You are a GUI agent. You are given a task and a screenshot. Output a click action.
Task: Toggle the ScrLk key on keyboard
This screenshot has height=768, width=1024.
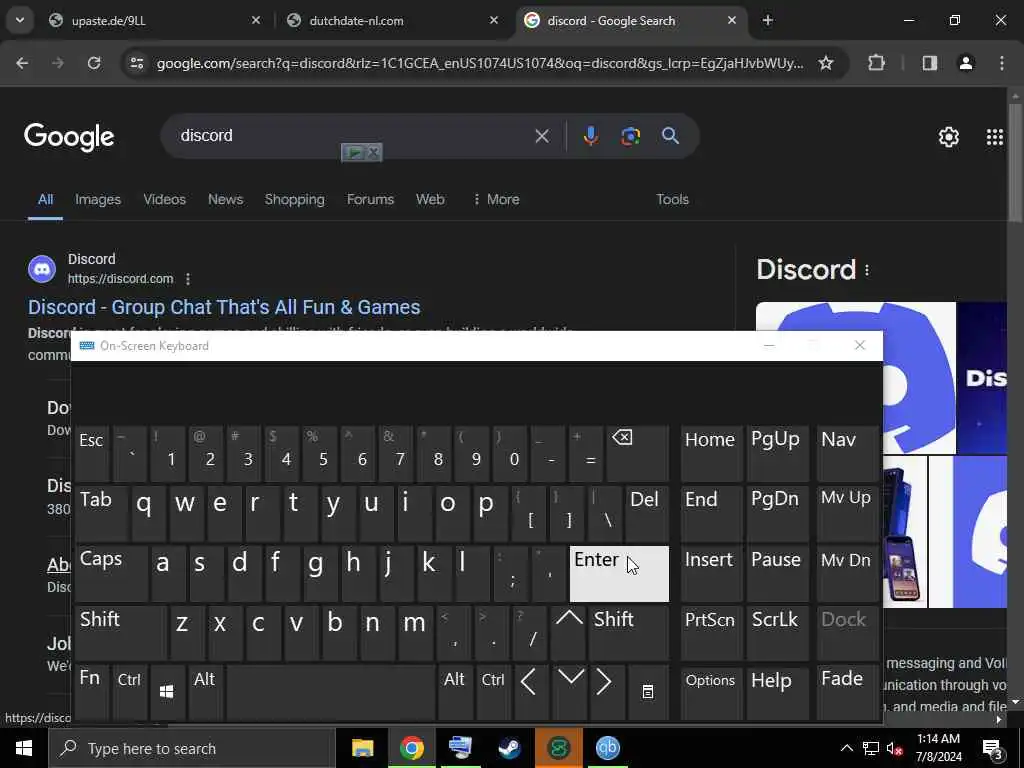pyautogui.click(x=777, y=633)
